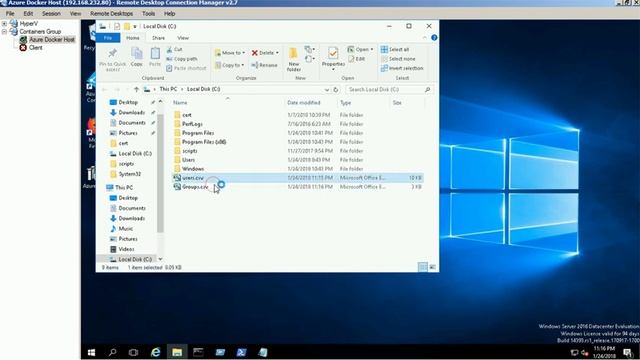The width and height of the screenshot is (640, 360).
Task: Click This PC in breadcrumb path
Action: pos(168,89)
